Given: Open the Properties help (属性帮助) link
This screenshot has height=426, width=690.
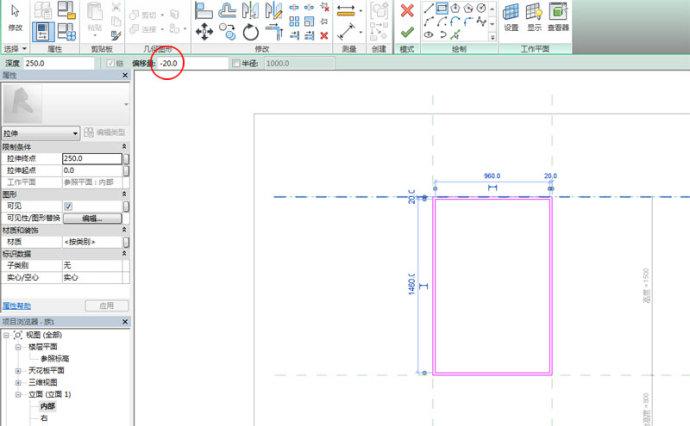Looking at the screenshot, I should point(17,305).
